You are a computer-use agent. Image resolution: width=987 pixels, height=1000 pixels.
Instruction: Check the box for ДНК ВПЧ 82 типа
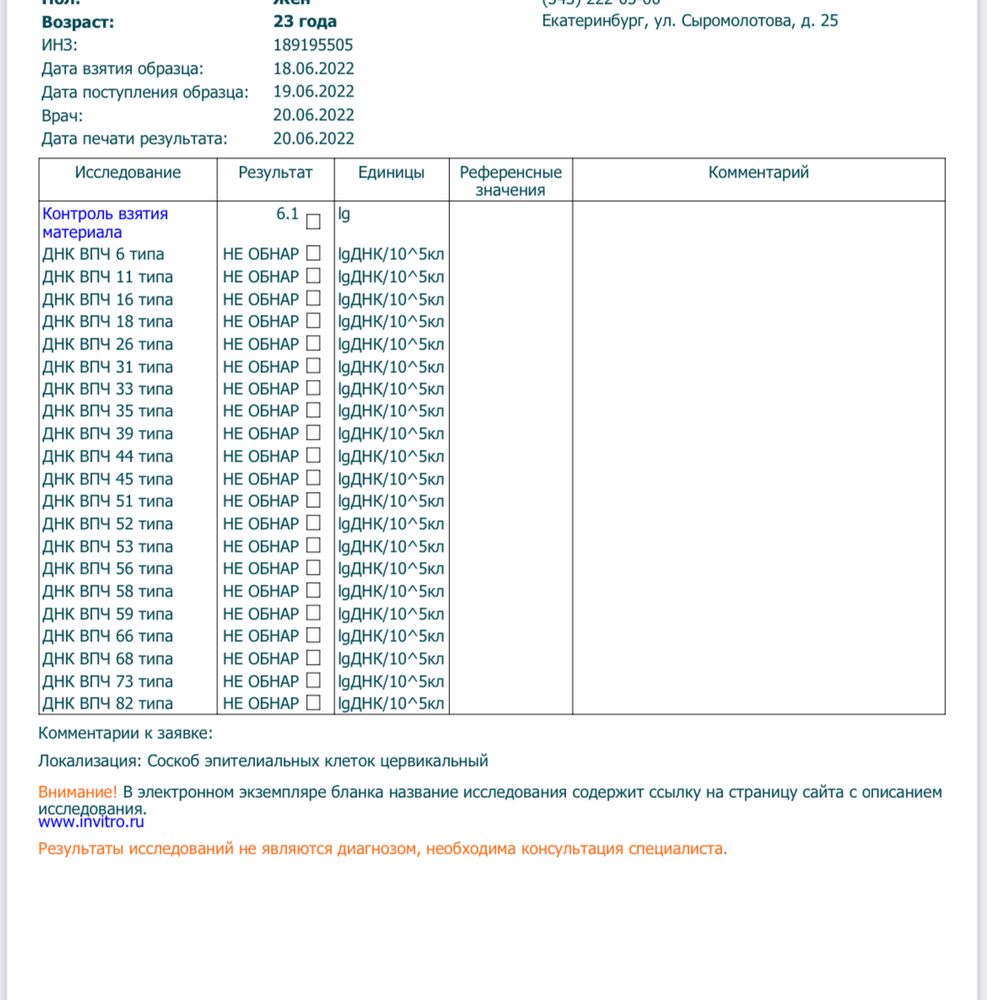click(313, 703)
